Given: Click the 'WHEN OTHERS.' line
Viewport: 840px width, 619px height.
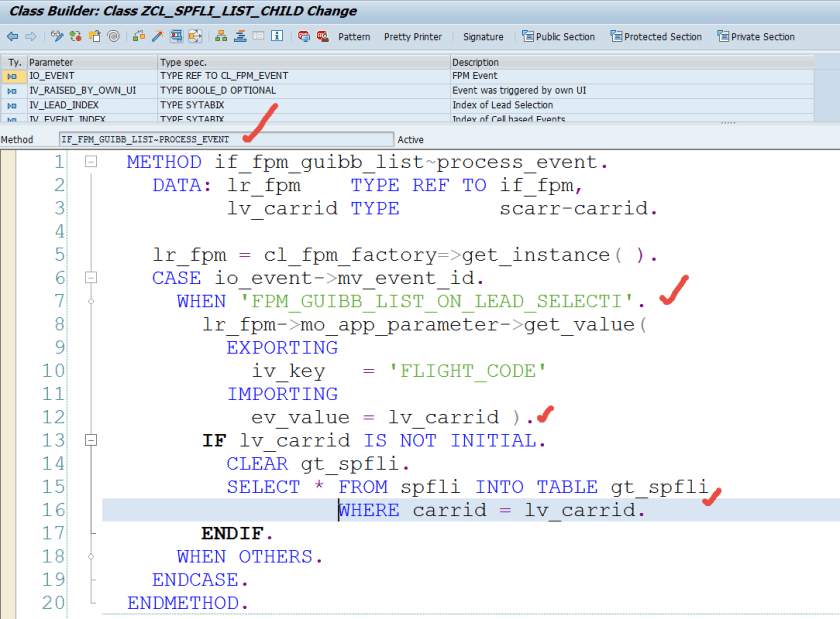Looking at the screenshot, I should (x=250, y=556).
